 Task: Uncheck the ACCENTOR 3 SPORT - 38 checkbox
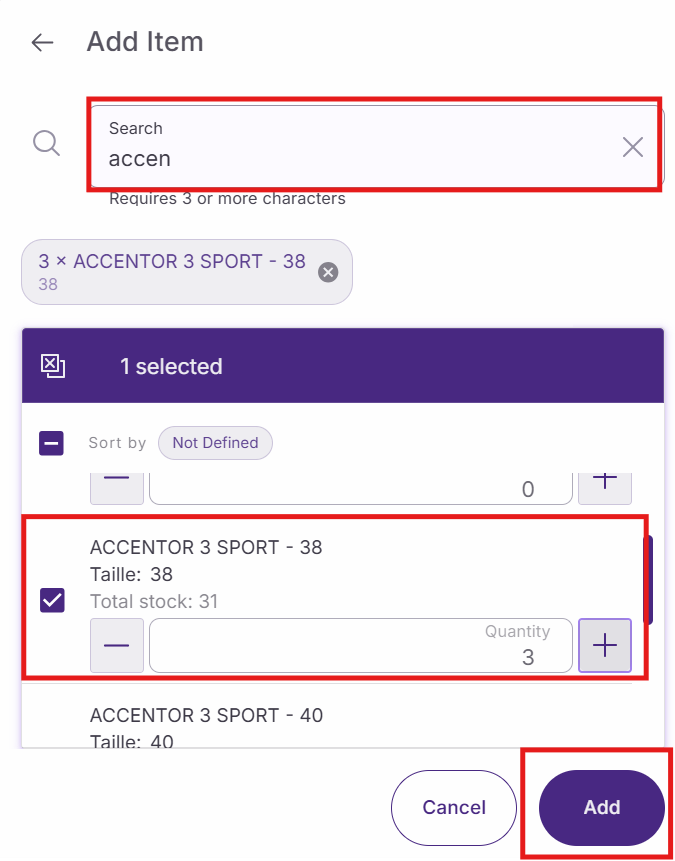click(x=52, y=600)
